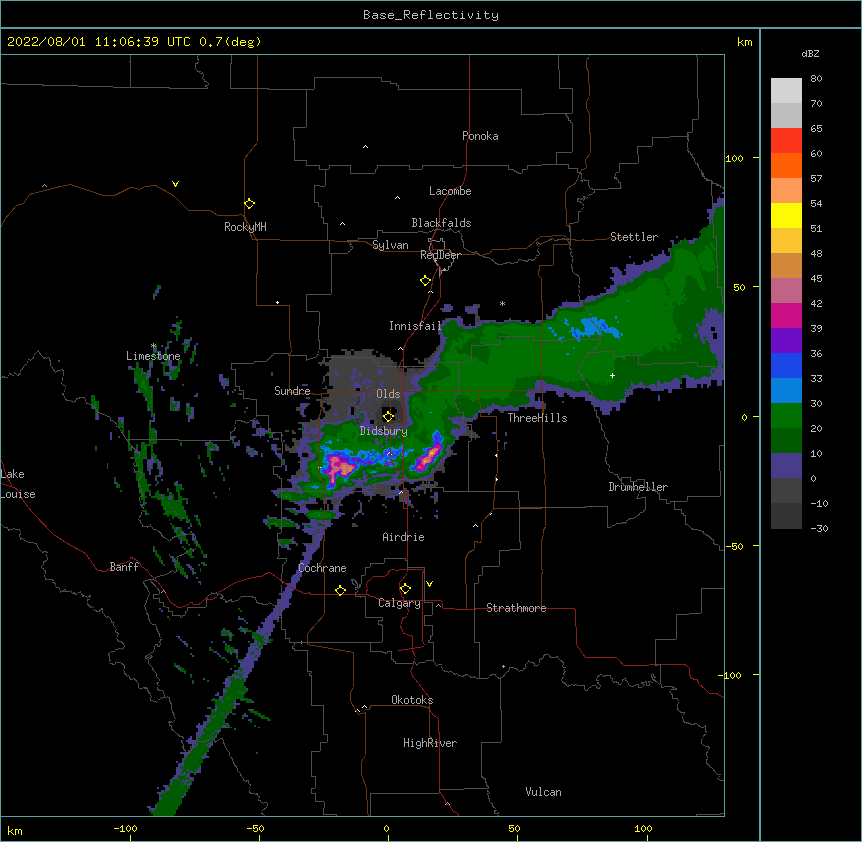This screenshot has width=862, height=842.
Task: Click the -50 tick on the right axis
Action: (x=734, y=546)
